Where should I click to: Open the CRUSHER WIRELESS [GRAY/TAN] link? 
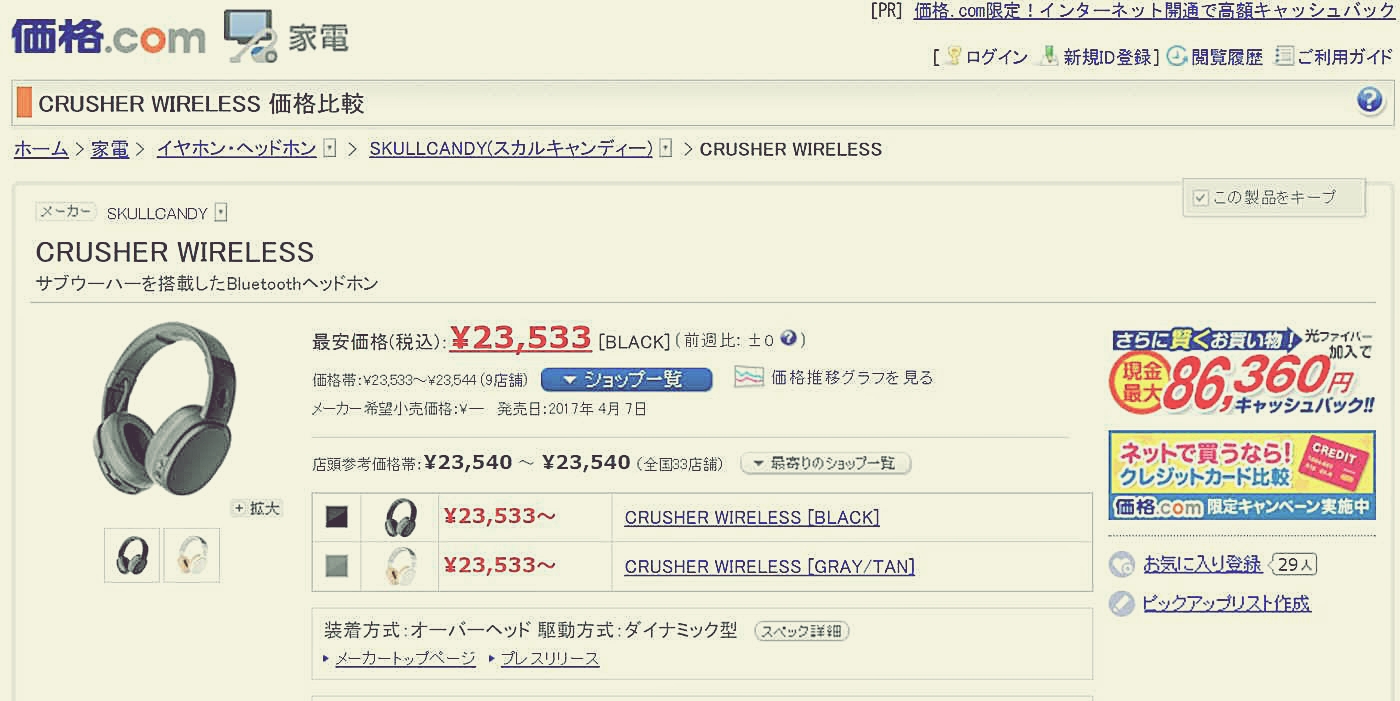click(769, 567)
